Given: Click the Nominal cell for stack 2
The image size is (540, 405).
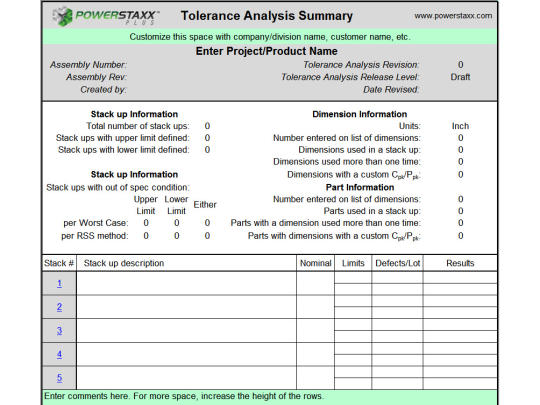Looking at the screenshot, I should tap(315, 307).
